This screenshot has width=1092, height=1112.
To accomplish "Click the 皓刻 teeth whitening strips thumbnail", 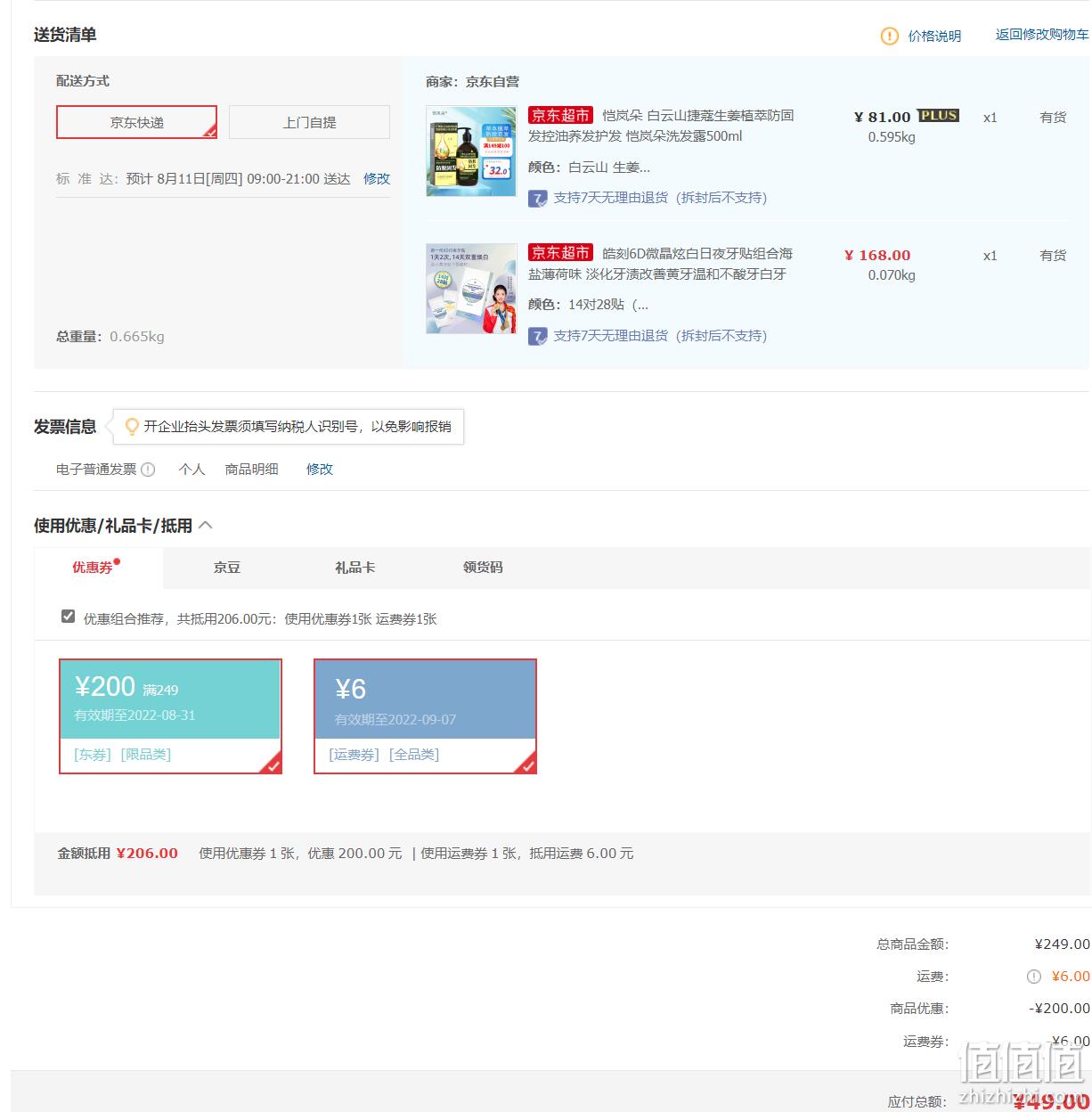I will tap(471, 289).
